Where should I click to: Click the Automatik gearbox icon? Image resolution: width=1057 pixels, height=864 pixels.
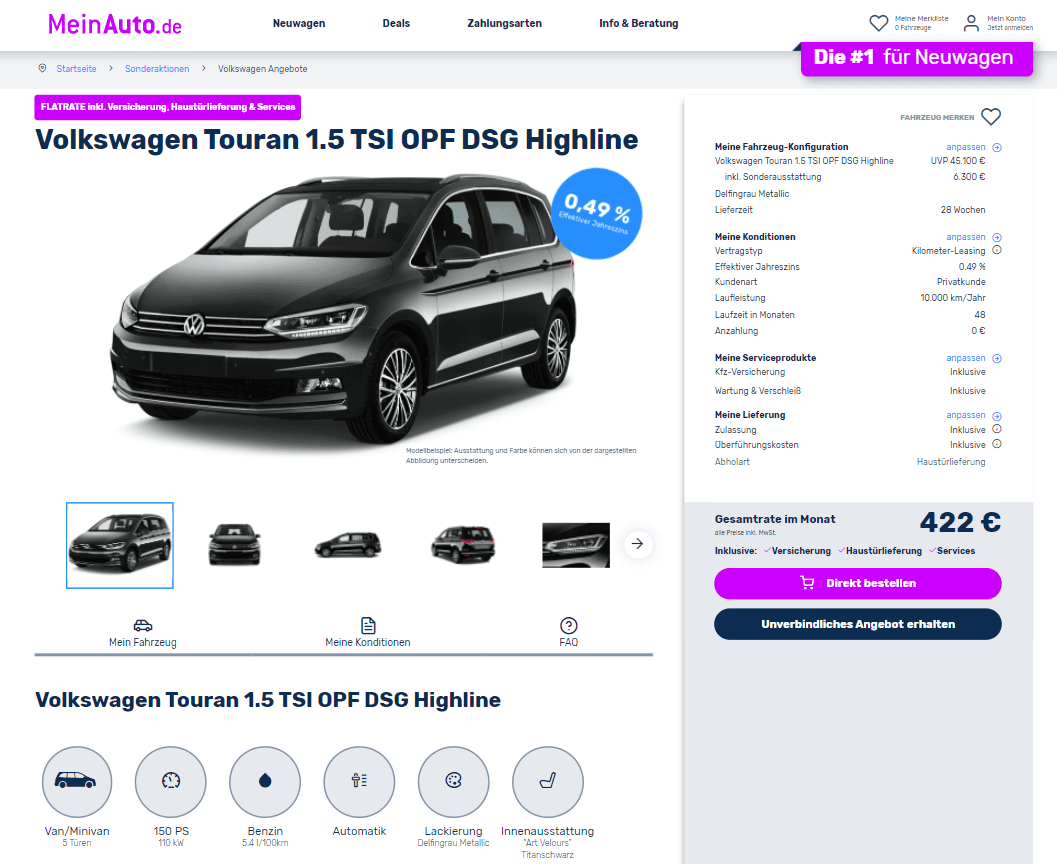(359, 781)
